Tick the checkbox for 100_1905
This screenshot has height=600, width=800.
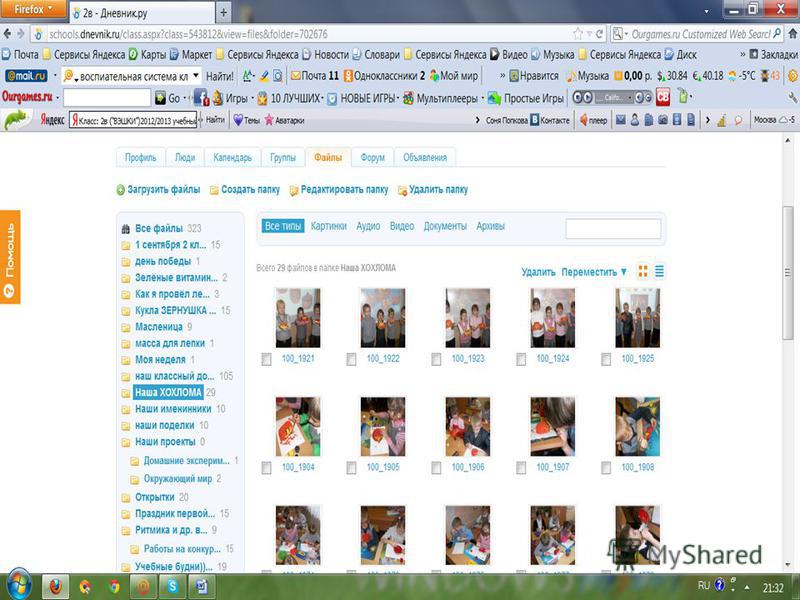[x=351, y=468]
